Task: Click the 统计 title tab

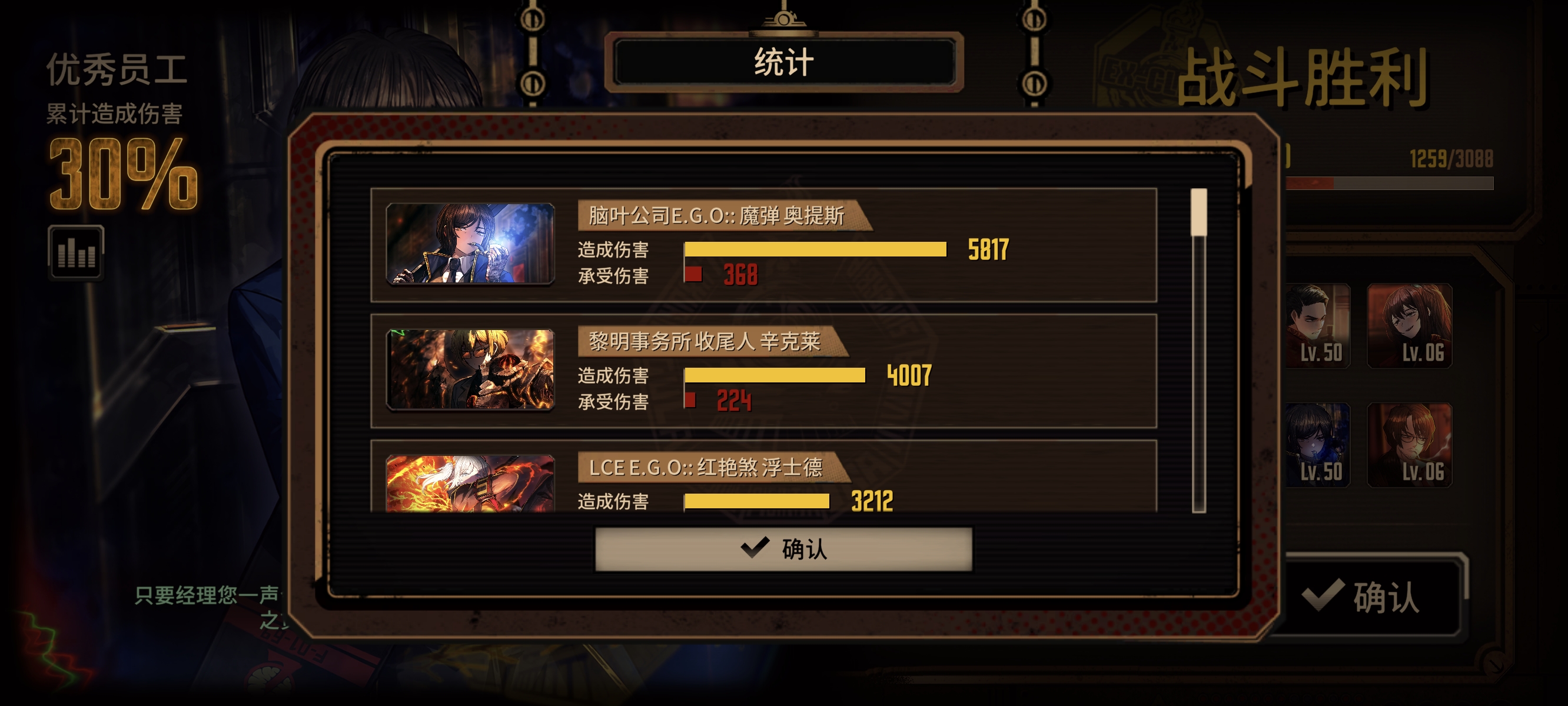Action: pyautogui.click(x=784, y=63)
